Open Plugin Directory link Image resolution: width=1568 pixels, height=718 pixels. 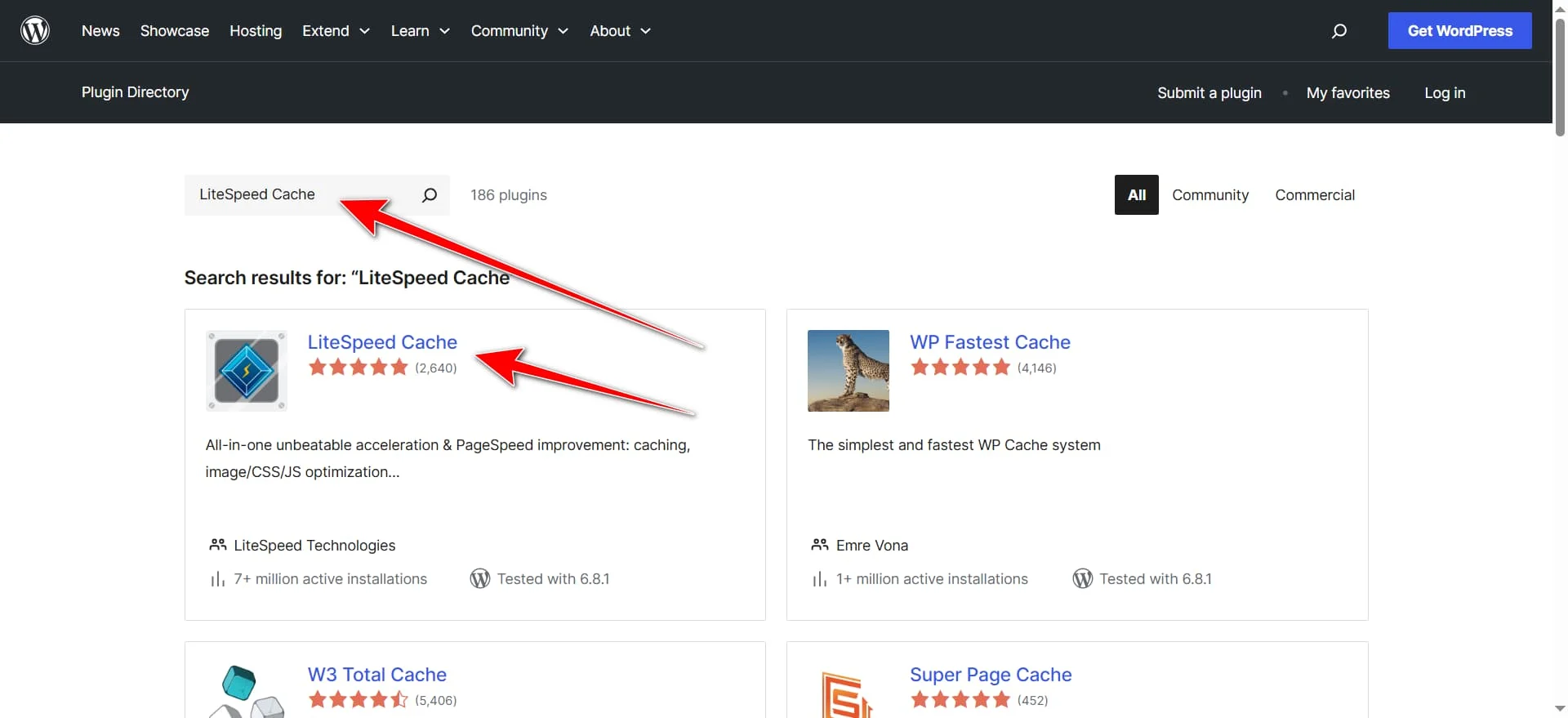(136, 92)
